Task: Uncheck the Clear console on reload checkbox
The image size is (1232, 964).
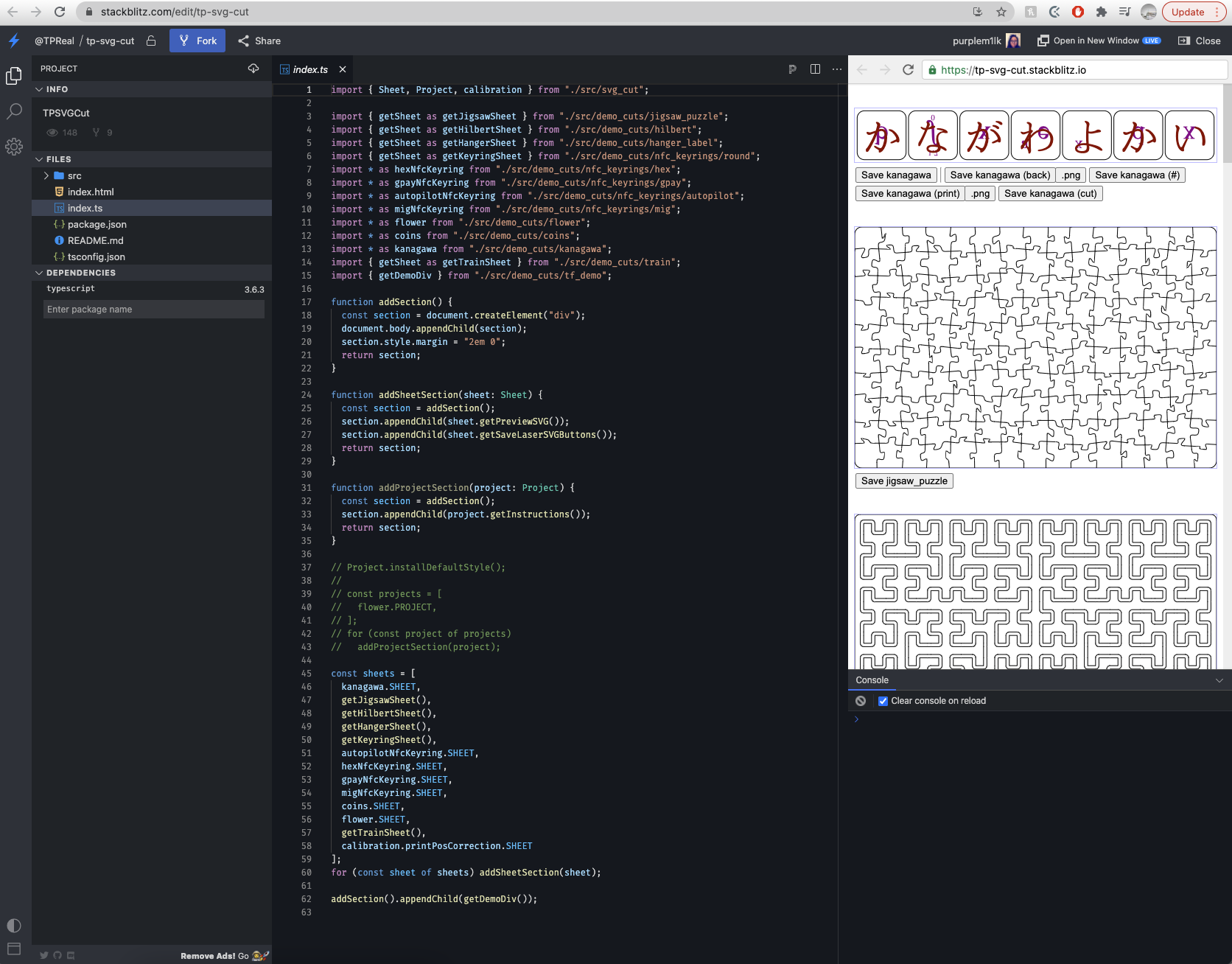Action: (x=883, y=700)
